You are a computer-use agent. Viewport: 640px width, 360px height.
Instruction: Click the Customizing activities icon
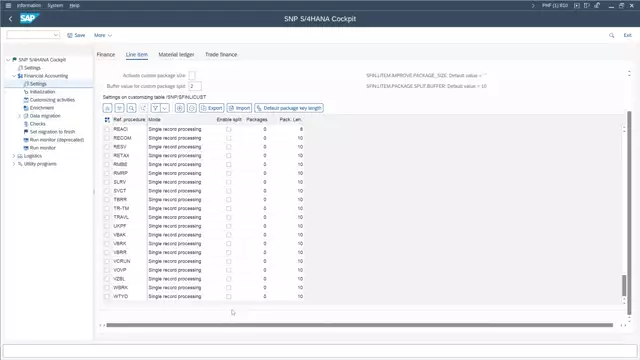click(26, 100)
